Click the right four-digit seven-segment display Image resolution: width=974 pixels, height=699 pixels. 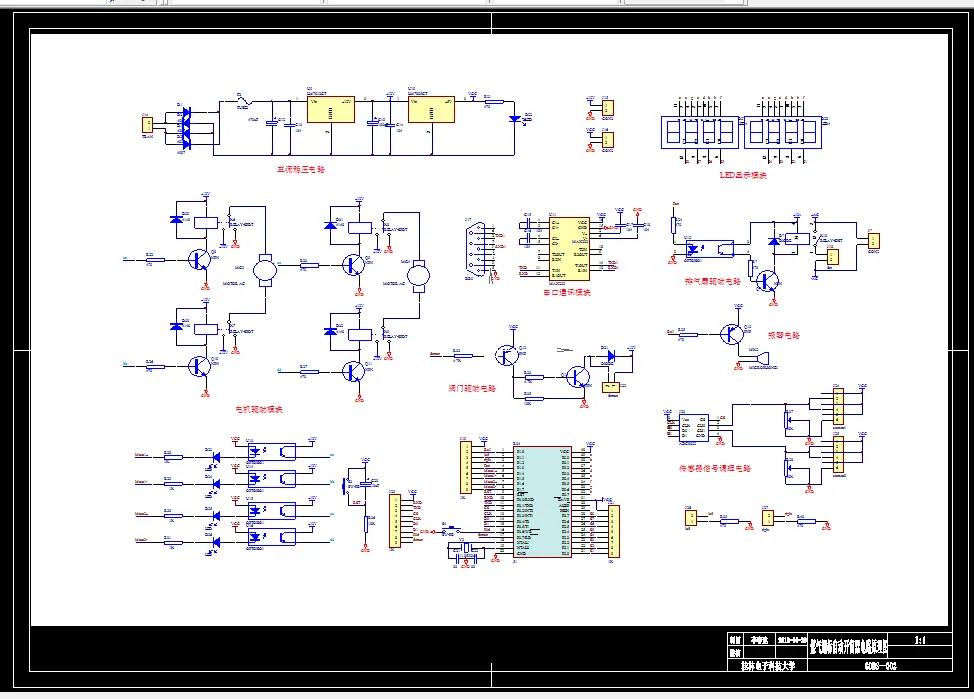783,132
